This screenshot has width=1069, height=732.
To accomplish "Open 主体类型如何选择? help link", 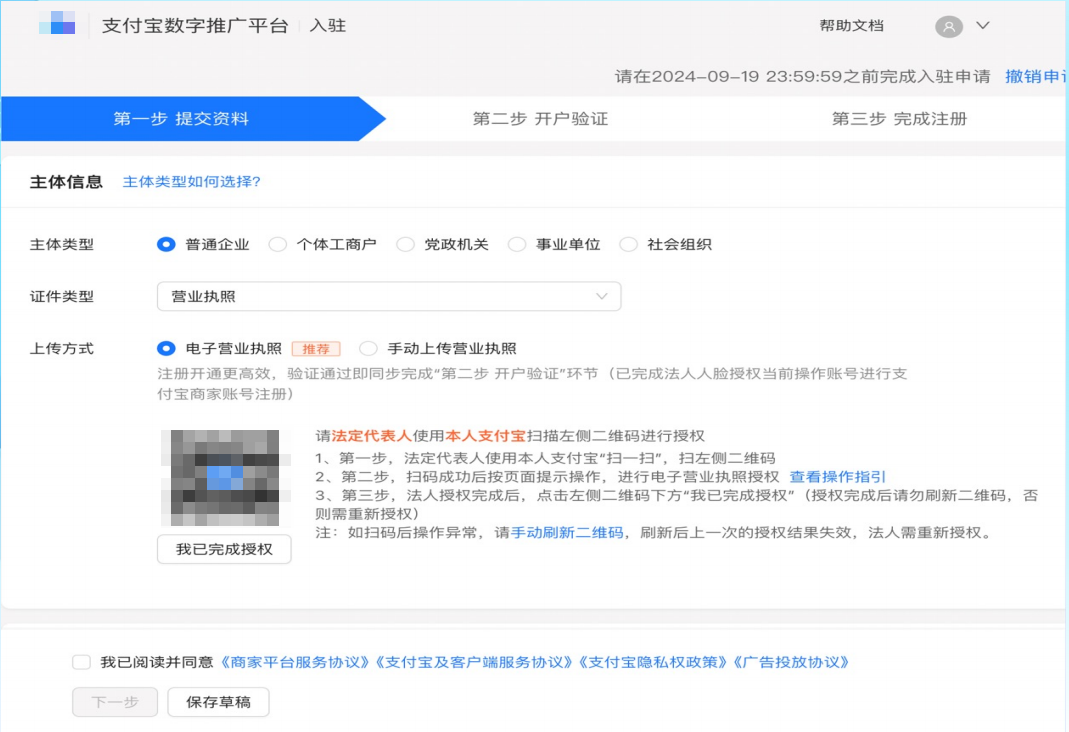I will (192, 182).
